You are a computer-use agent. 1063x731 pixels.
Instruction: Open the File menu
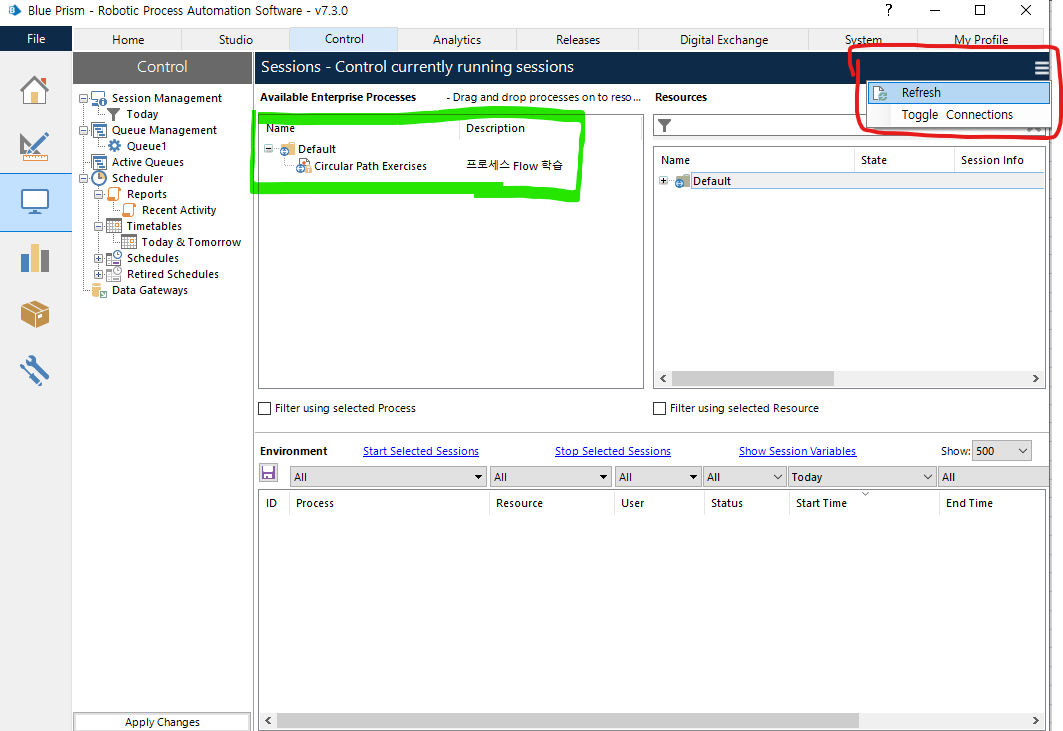click(x=36, y=39)
